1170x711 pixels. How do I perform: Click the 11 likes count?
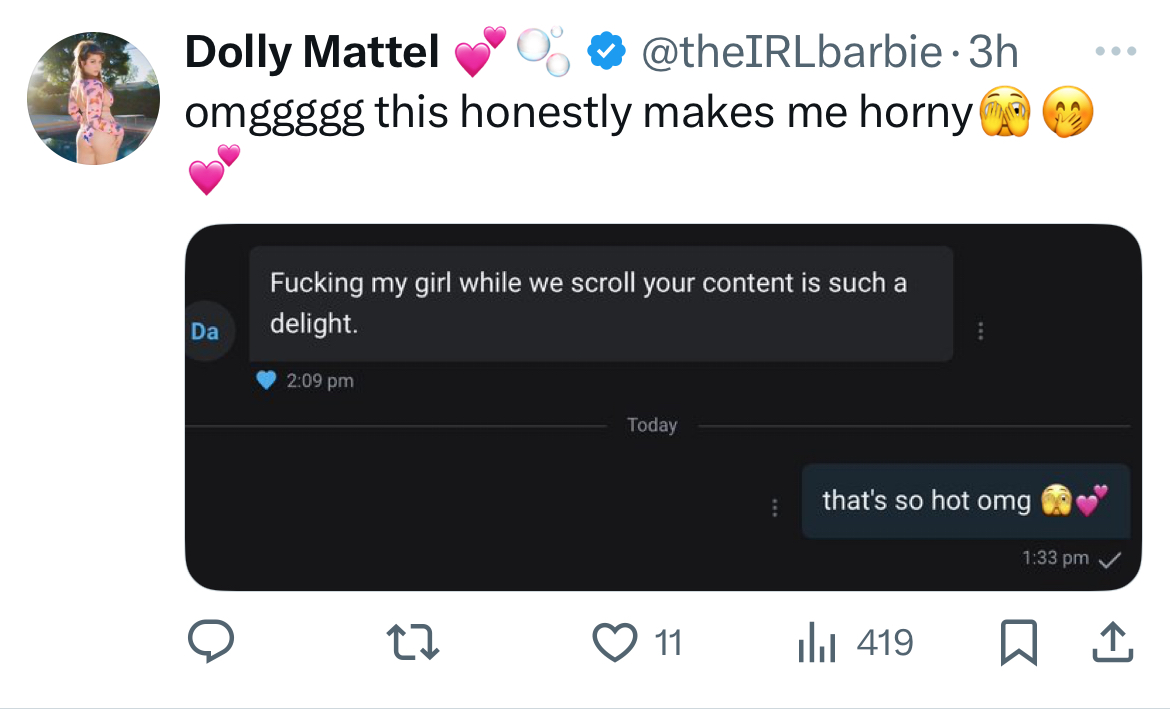tap(669, 642)
